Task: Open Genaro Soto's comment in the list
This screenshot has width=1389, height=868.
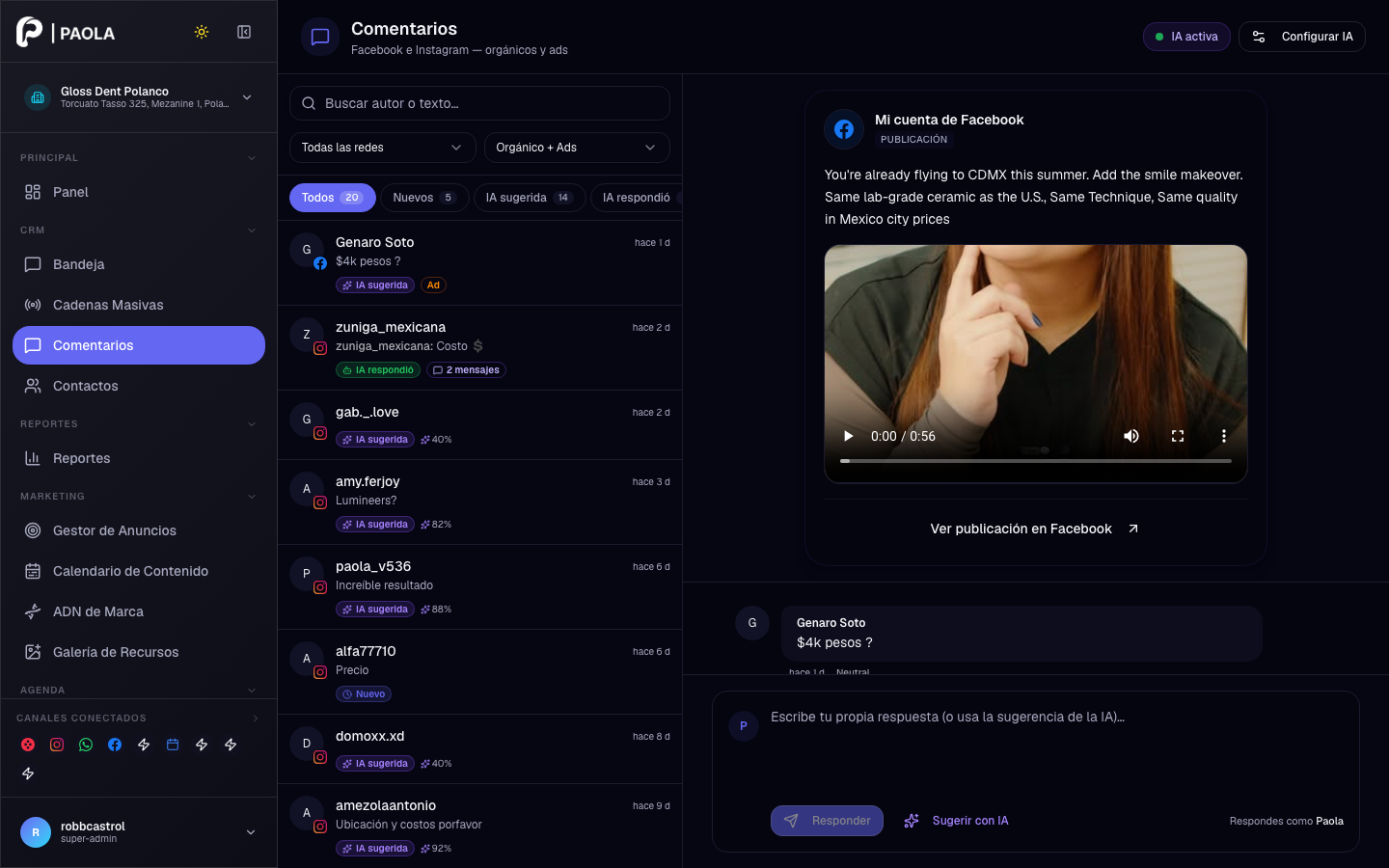Action: coord(480,263)
